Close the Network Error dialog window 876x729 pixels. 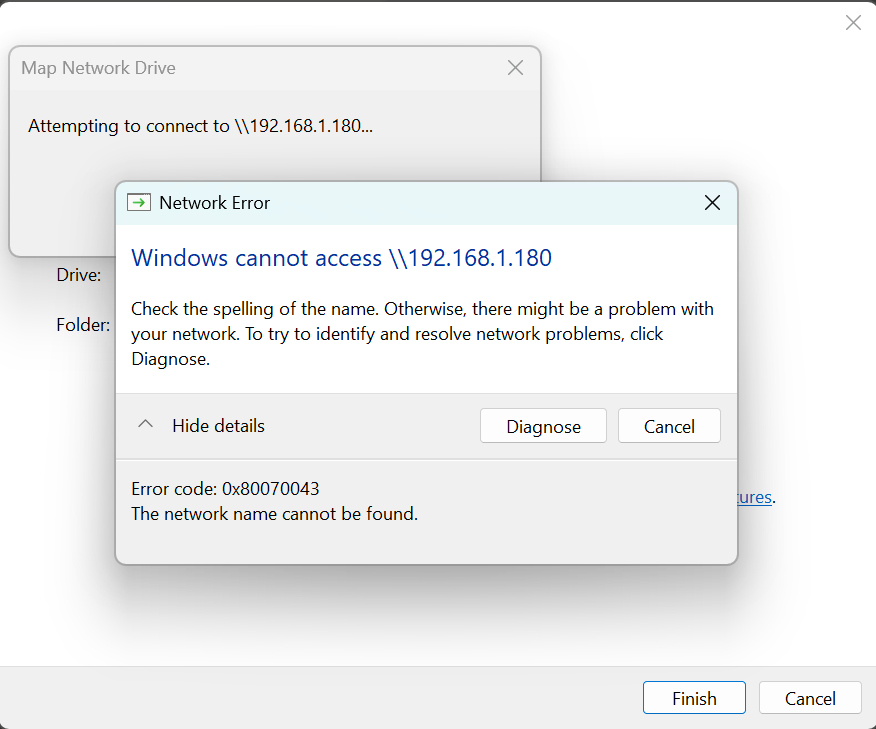[x=712, y=203]
